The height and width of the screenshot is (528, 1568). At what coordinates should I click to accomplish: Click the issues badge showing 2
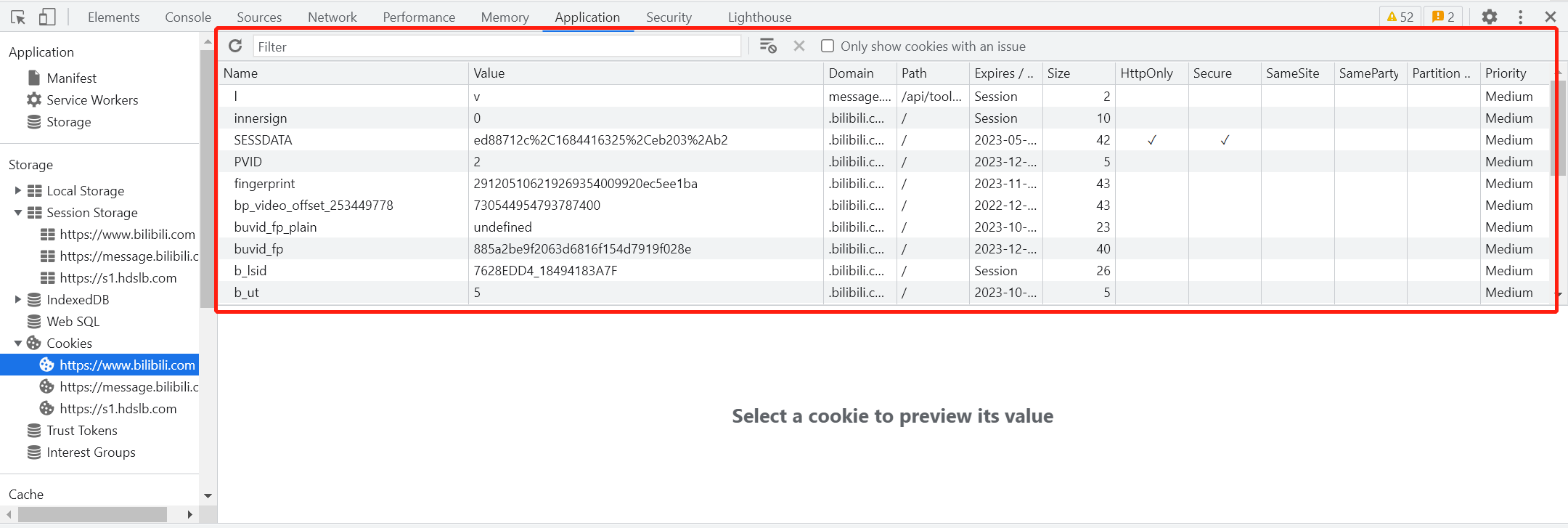(1443, 17)
